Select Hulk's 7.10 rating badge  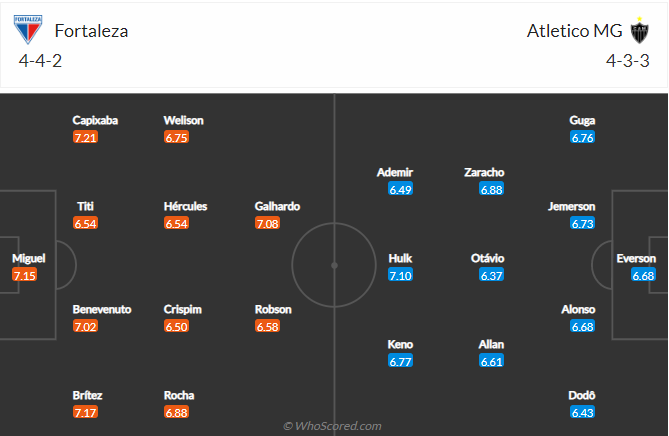coord(400,275)
